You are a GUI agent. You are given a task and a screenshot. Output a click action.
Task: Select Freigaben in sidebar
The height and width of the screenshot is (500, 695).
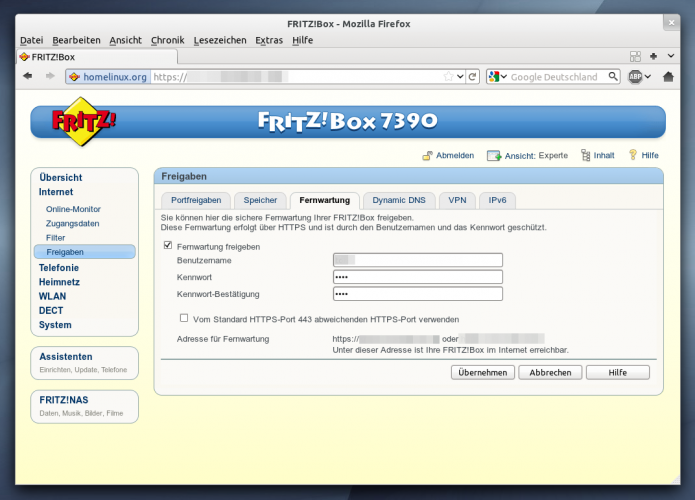point(85,252)
